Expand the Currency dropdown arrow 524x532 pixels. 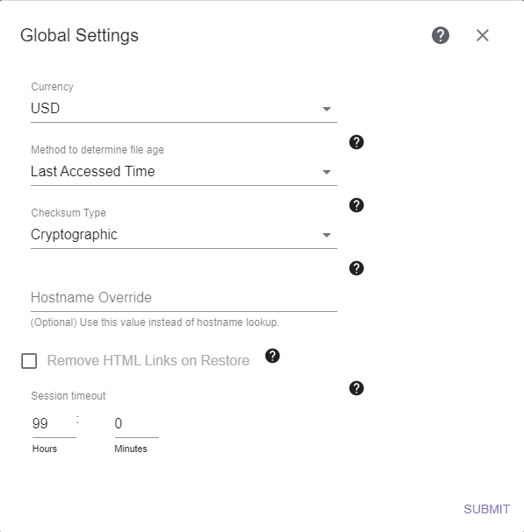(x=326, y=109)
